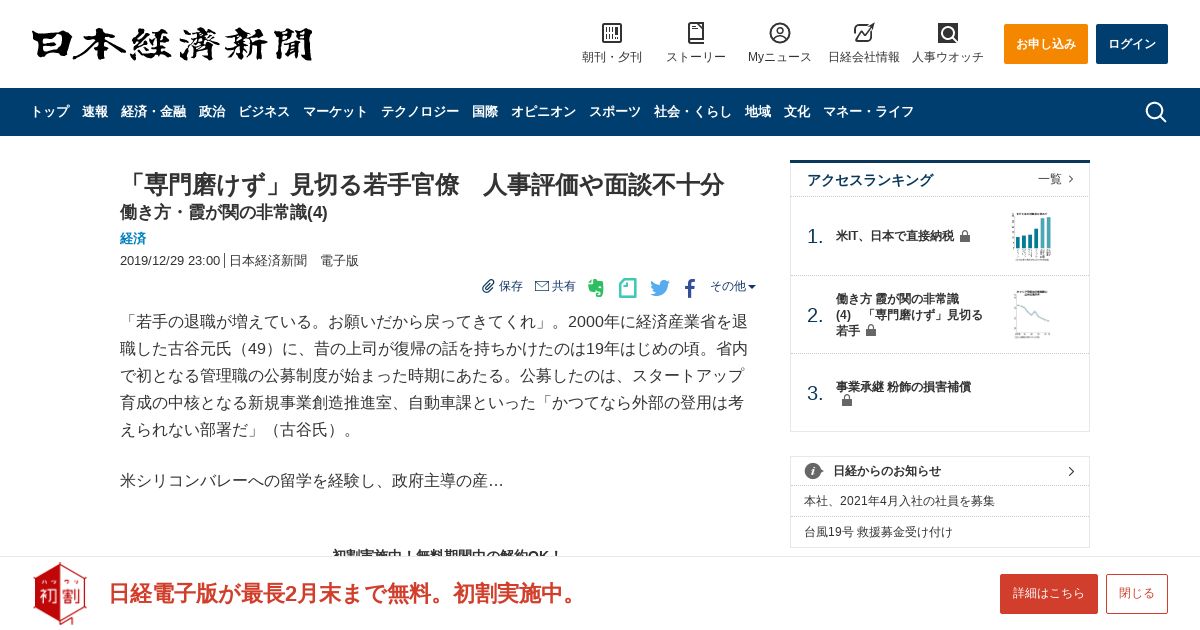The image size is (1200, 630).
Task: Click thumbnail chart for ranking item 2
Action: (x=1031, y=315)
